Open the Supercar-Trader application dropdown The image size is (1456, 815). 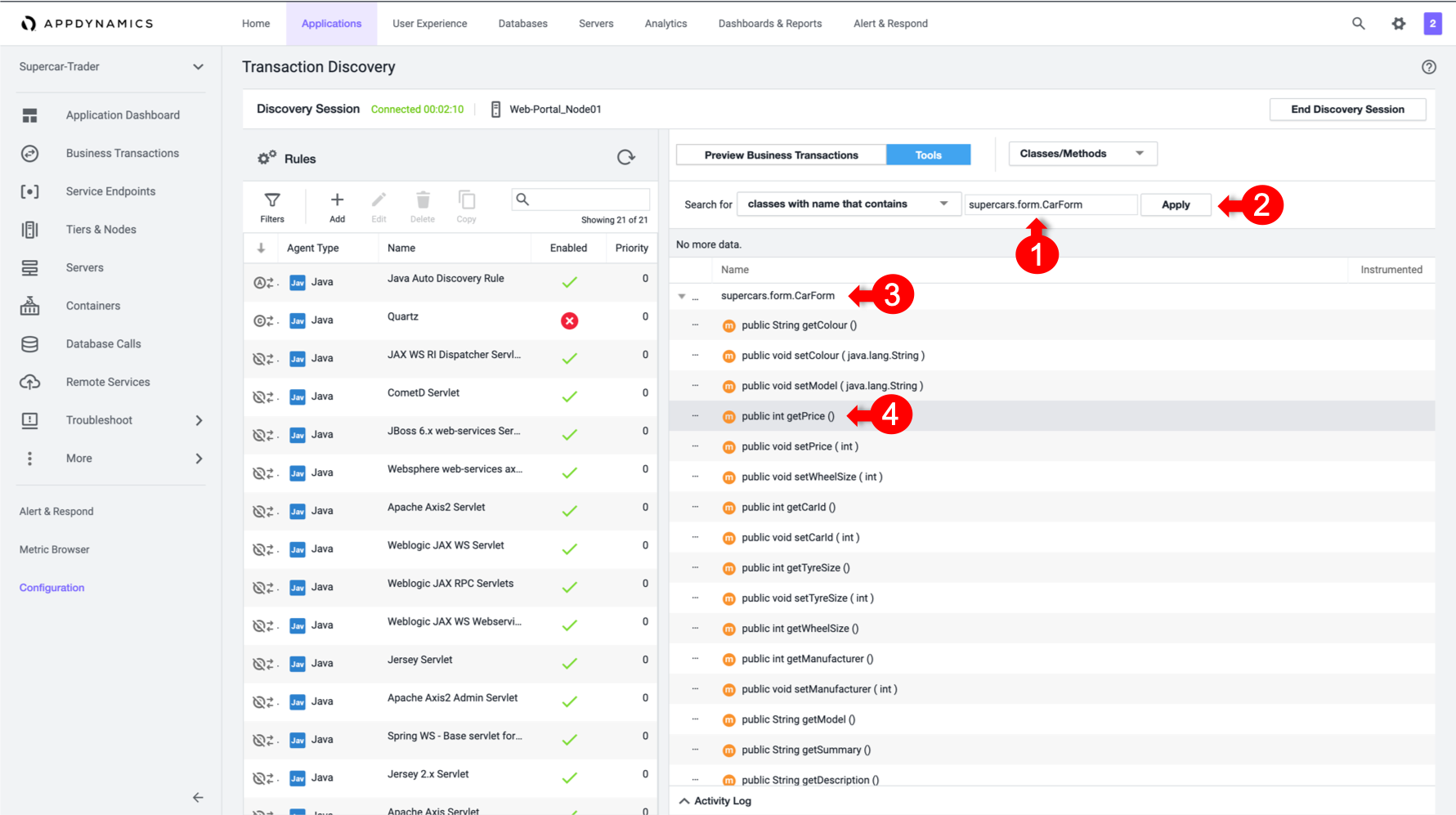click(111, 67)
